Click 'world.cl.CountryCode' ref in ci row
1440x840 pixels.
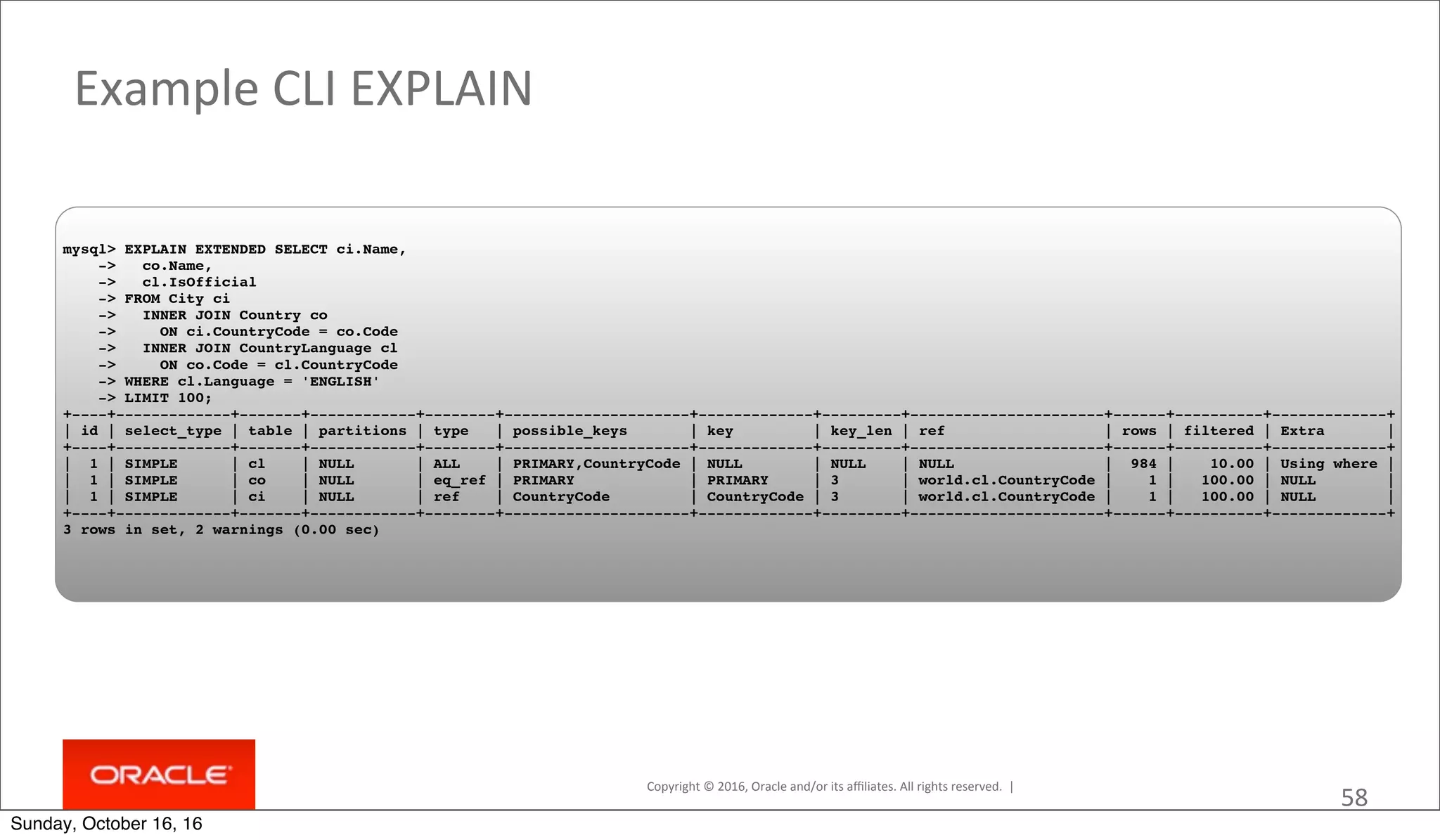click(x=1006, y=497)
